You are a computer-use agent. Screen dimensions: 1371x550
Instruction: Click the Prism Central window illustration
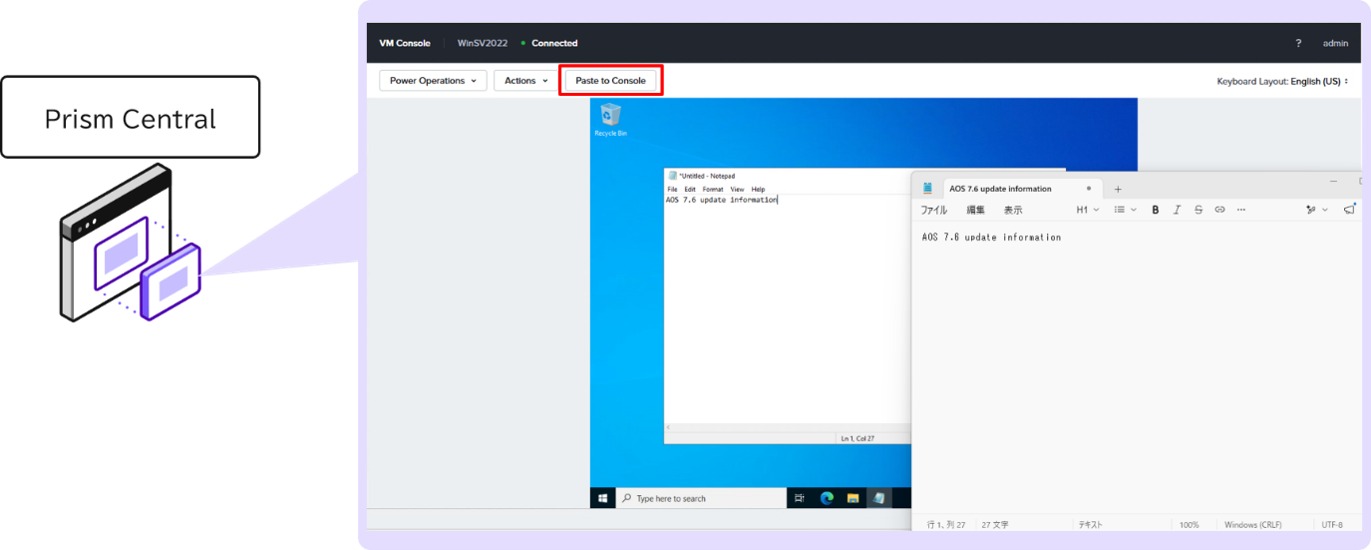point(129,242)
